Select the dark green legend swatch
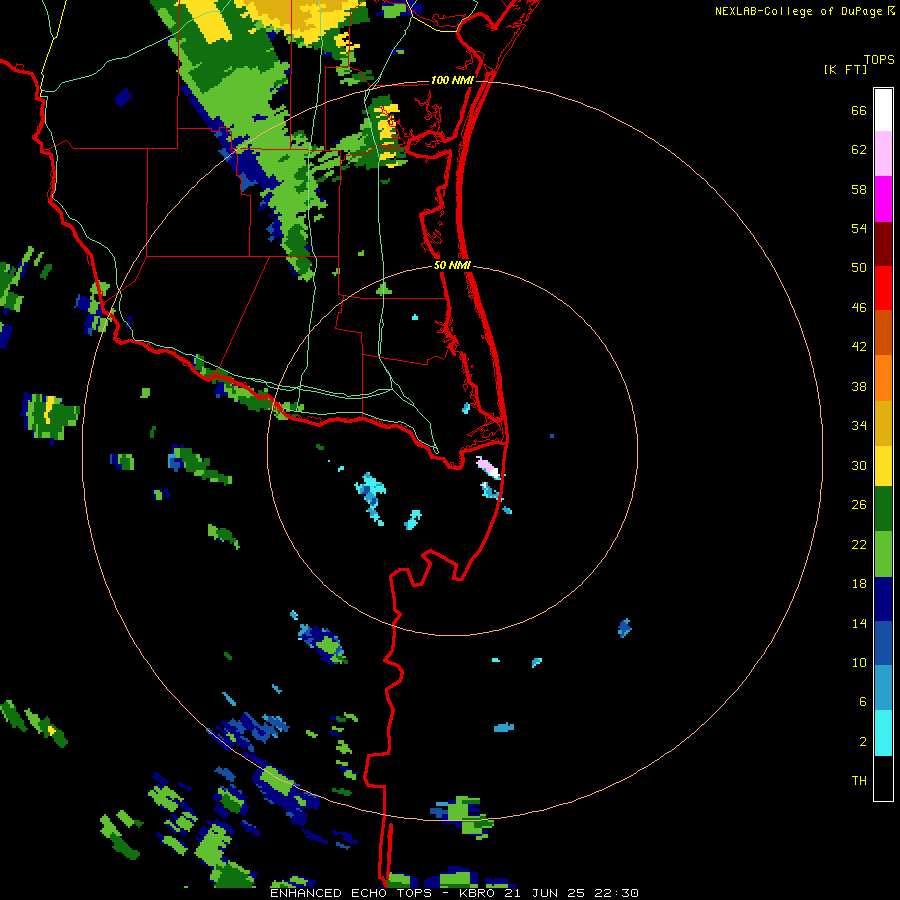The height and width of the screenshot is (900, 900). 883,509
